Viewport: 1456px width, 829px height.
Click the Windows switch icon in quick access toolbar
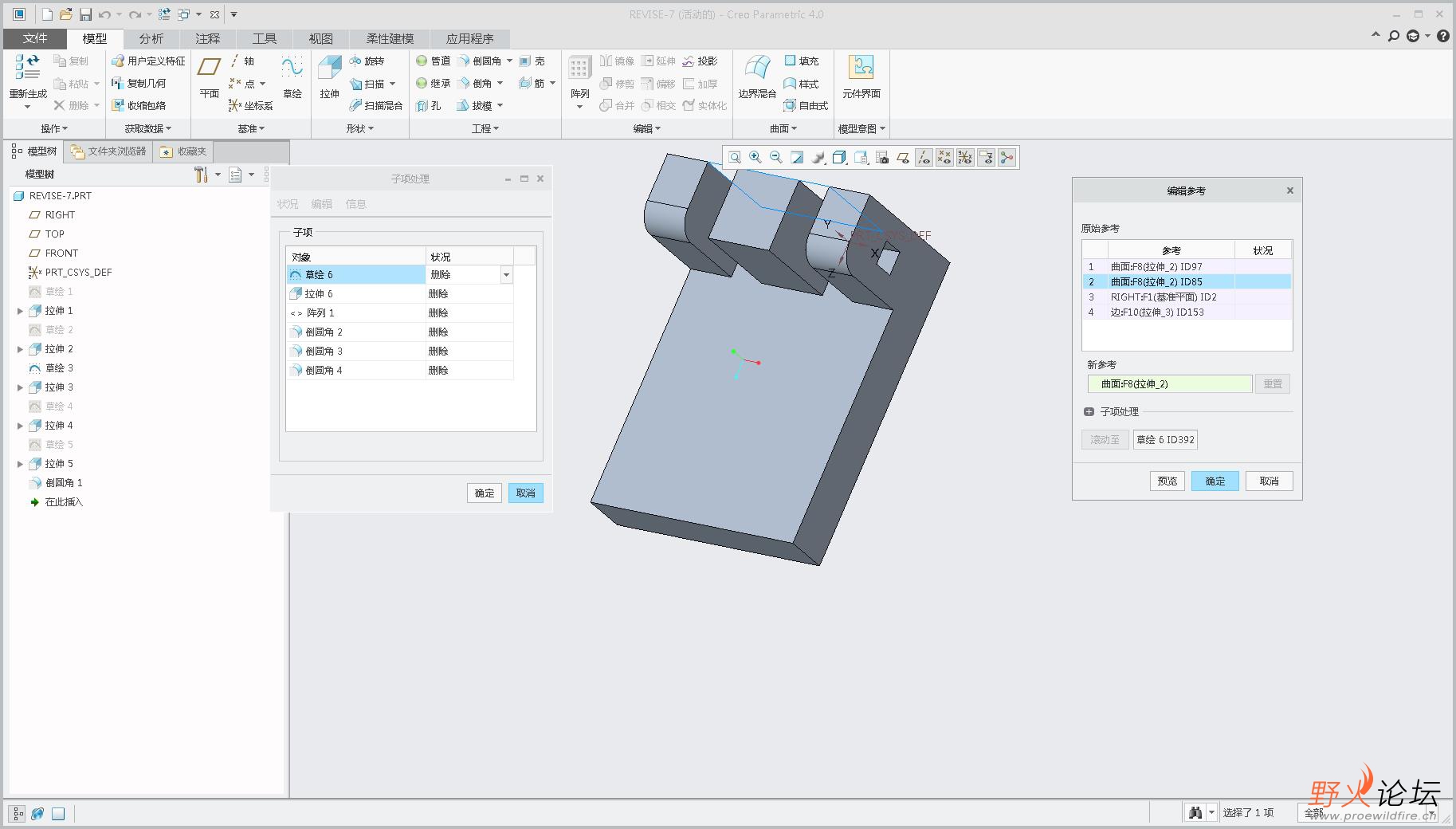click(183, 14)
